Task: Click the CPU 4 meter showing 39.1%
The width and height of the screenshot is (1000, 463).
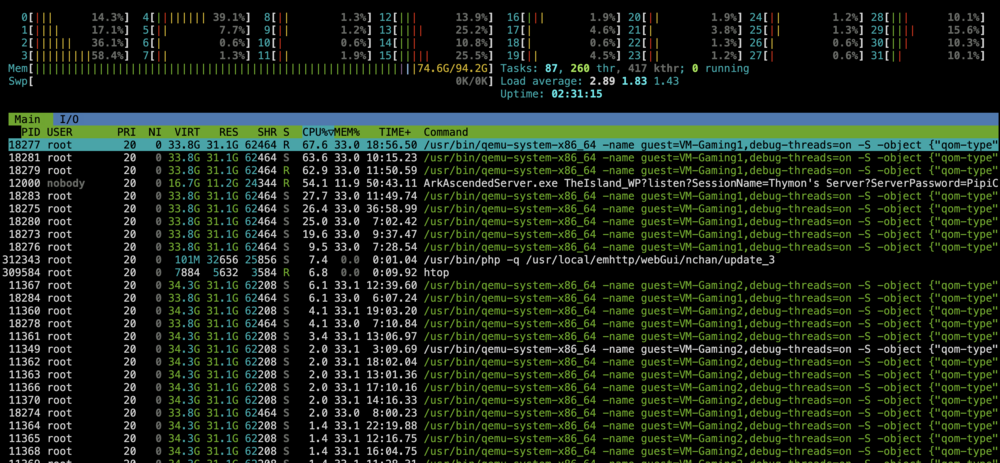Action: coord(196,17)
